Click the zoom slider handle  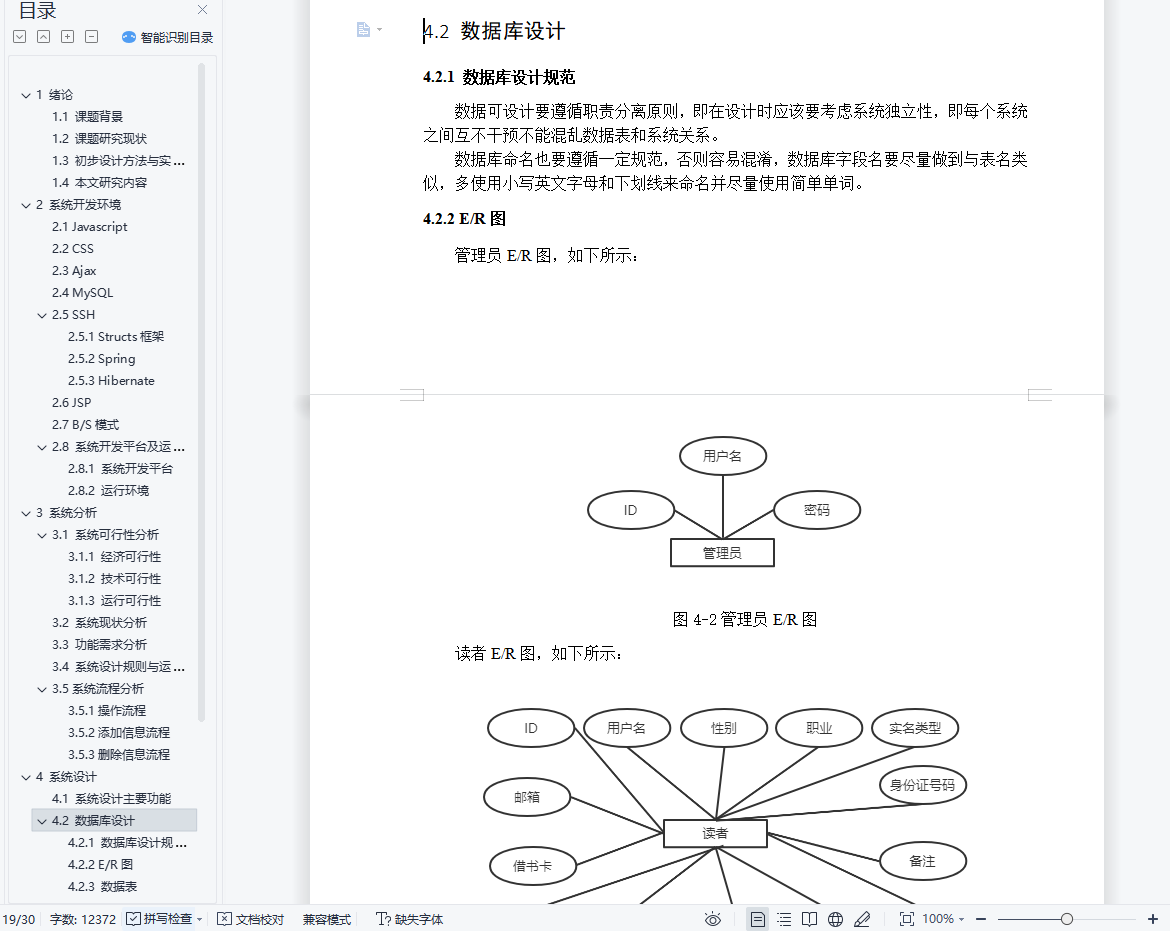click(1067, 919)
